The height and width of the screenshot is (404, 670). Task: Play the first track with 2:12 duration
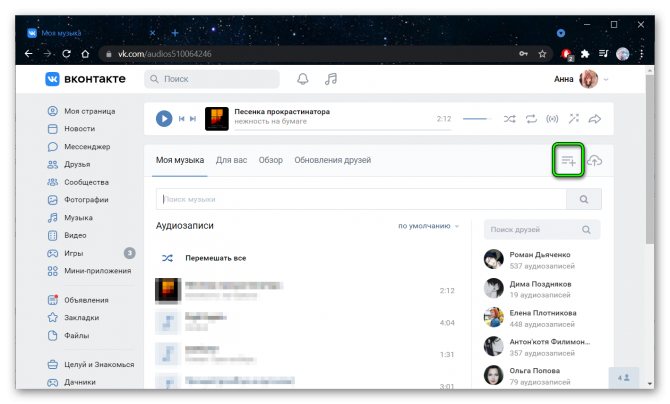pyautogui.click(x=168, y=291)
